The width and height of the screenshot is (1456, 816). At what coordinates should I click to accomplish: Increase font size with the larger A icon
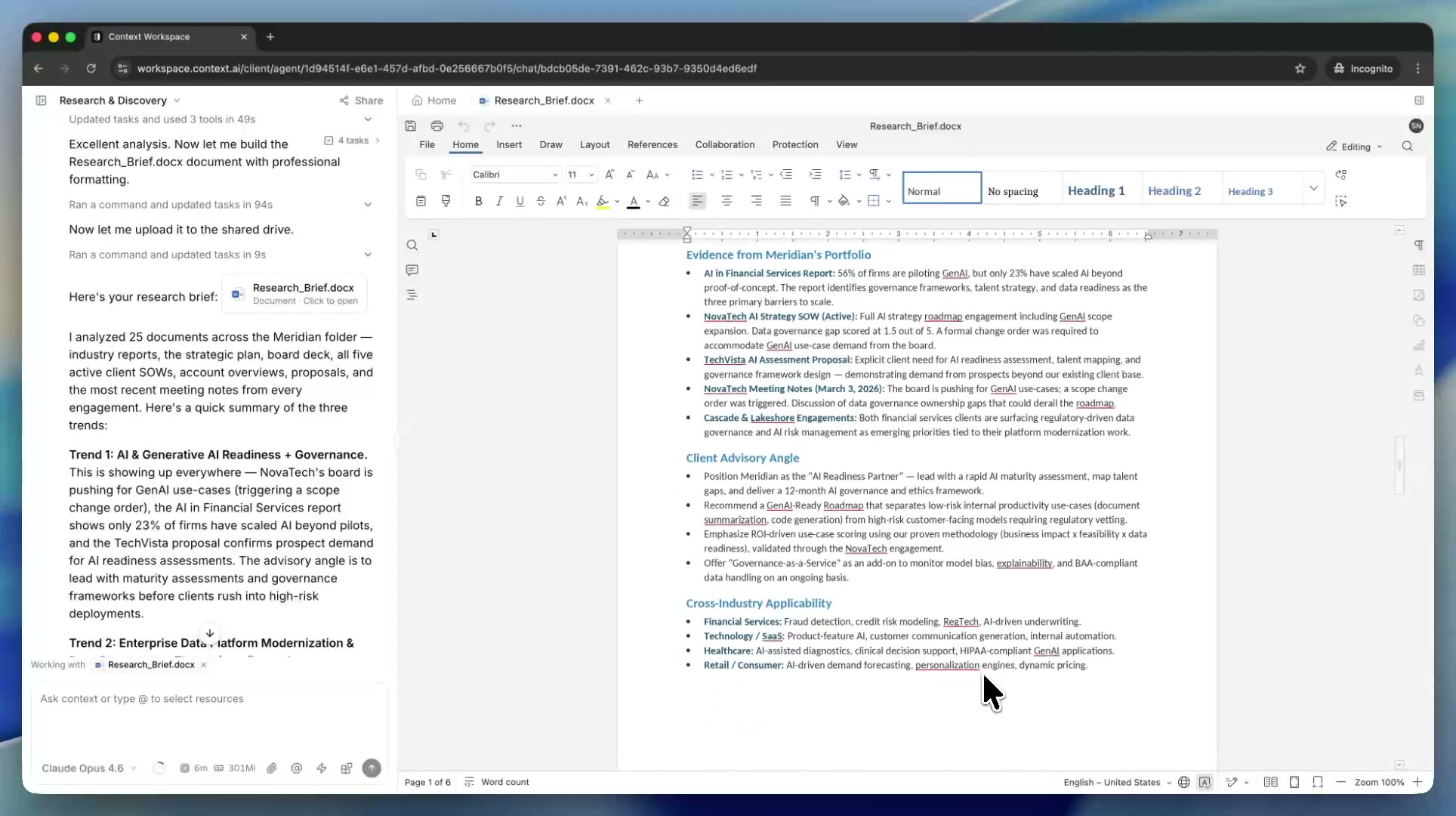(609, 175)
